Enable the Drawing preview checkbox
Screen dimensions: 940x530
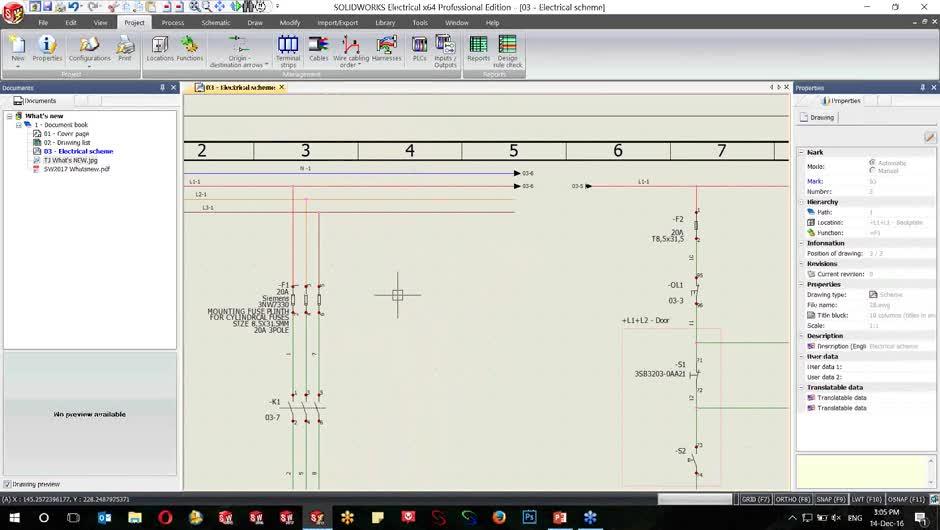pos(7,484)
